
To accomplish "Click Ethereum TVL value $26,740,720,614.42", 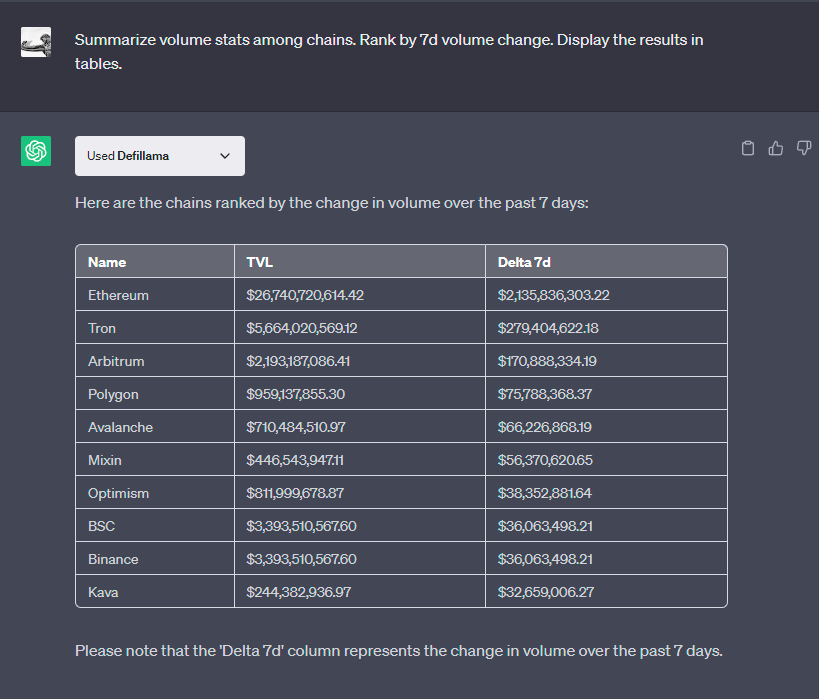I will point(305,295).
